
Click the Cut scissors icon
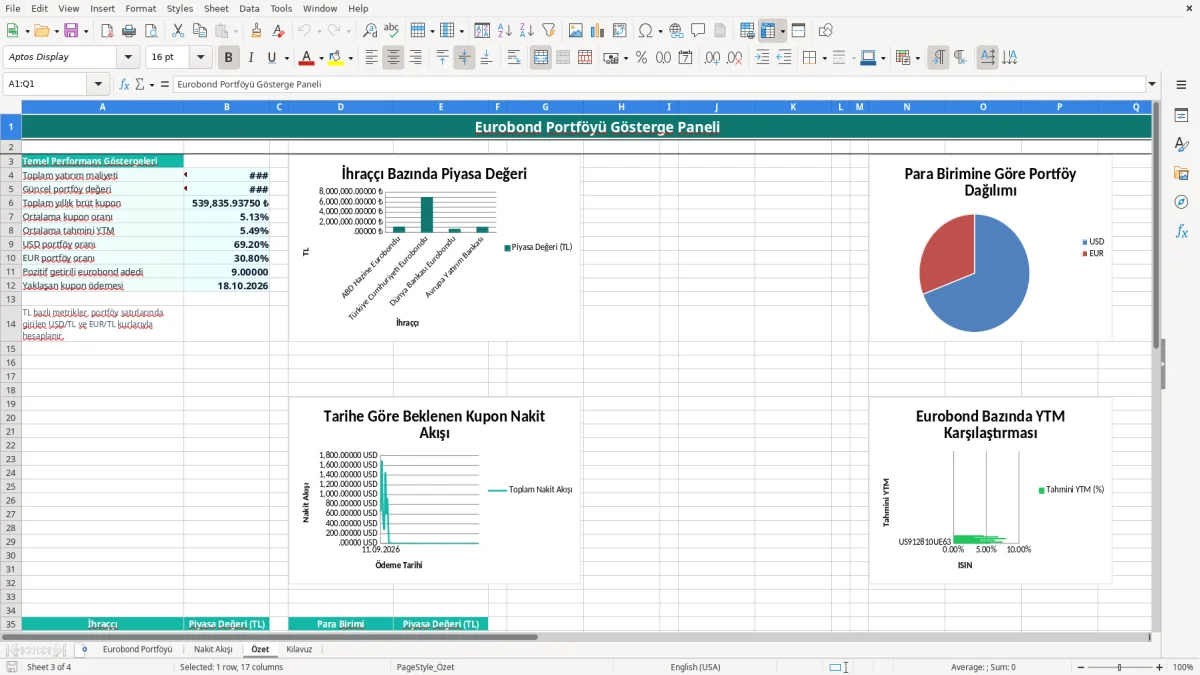(x=178, y=31)
